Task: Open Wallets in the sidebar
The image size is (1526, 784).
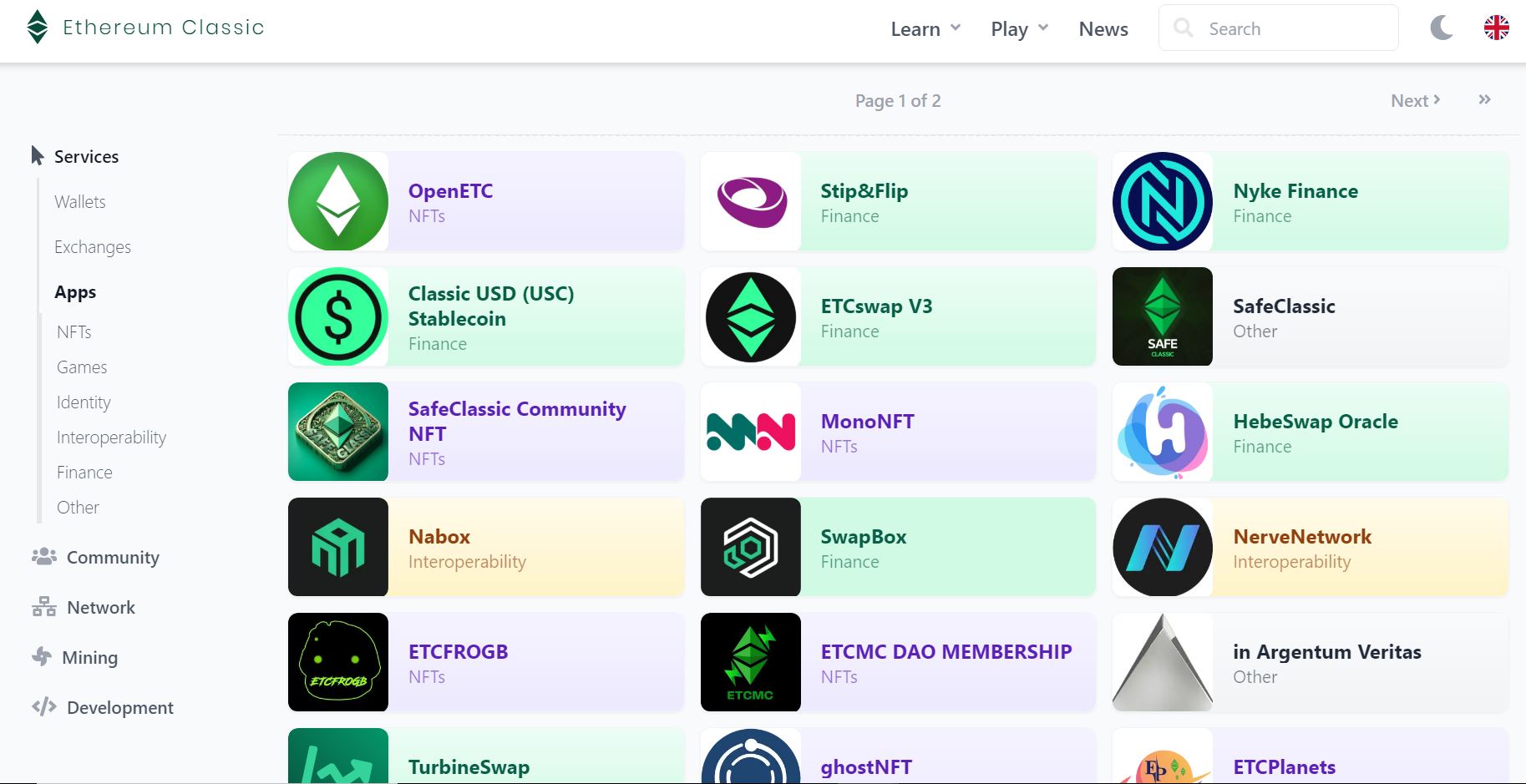Action: pos(80,201)
